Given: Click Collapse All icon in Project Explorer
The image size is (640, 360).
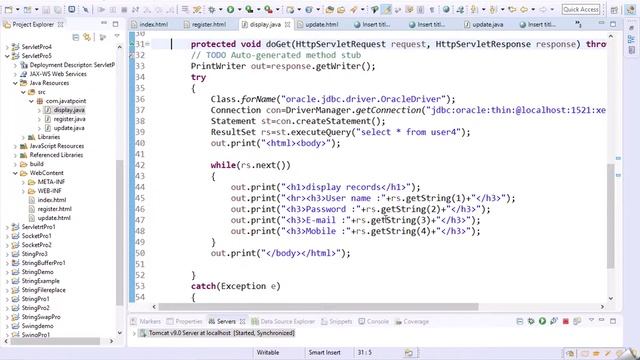Looking at the screenshot, I should (76, 38).
